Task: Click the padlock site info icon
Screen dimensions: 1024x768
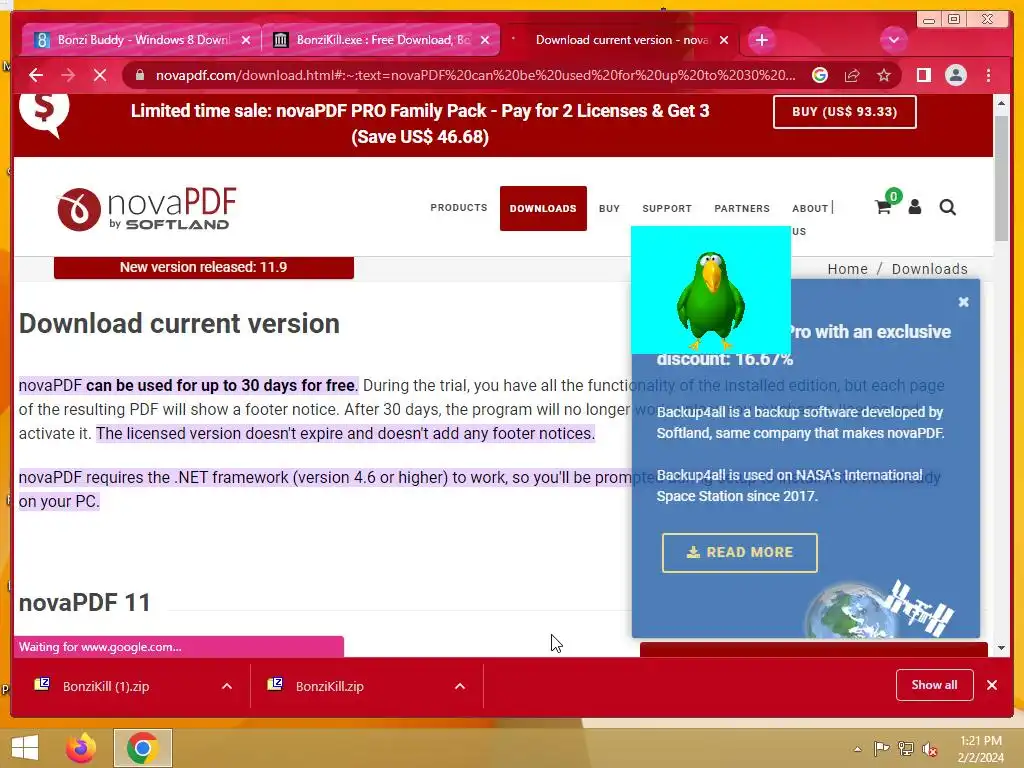Action: point(139,75)
